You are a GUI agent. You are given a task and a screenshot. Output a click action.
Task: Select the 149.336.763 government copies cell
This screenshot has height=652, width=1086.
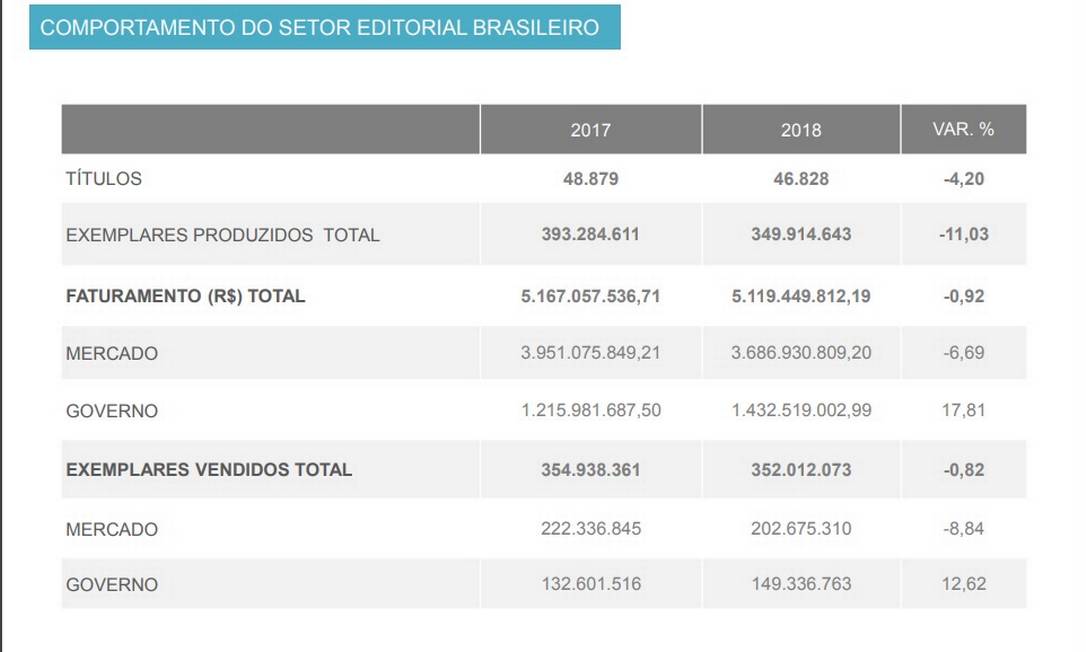800,584
